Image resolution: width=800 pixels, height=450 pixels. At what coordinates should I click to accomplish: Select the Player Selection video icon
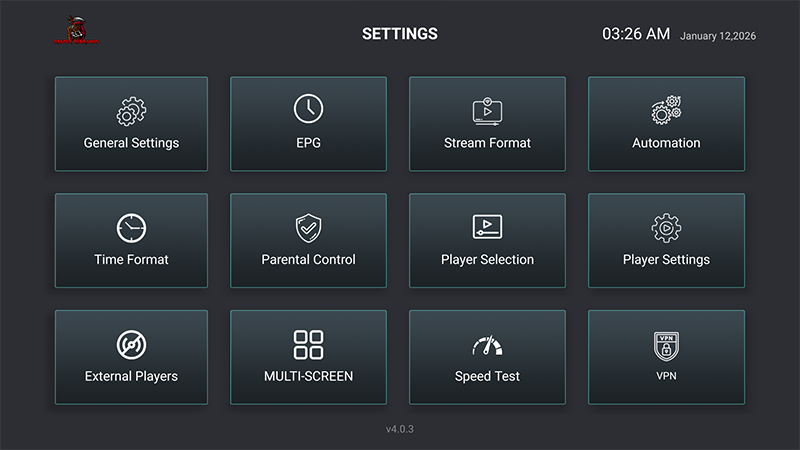tap(487, 227)
